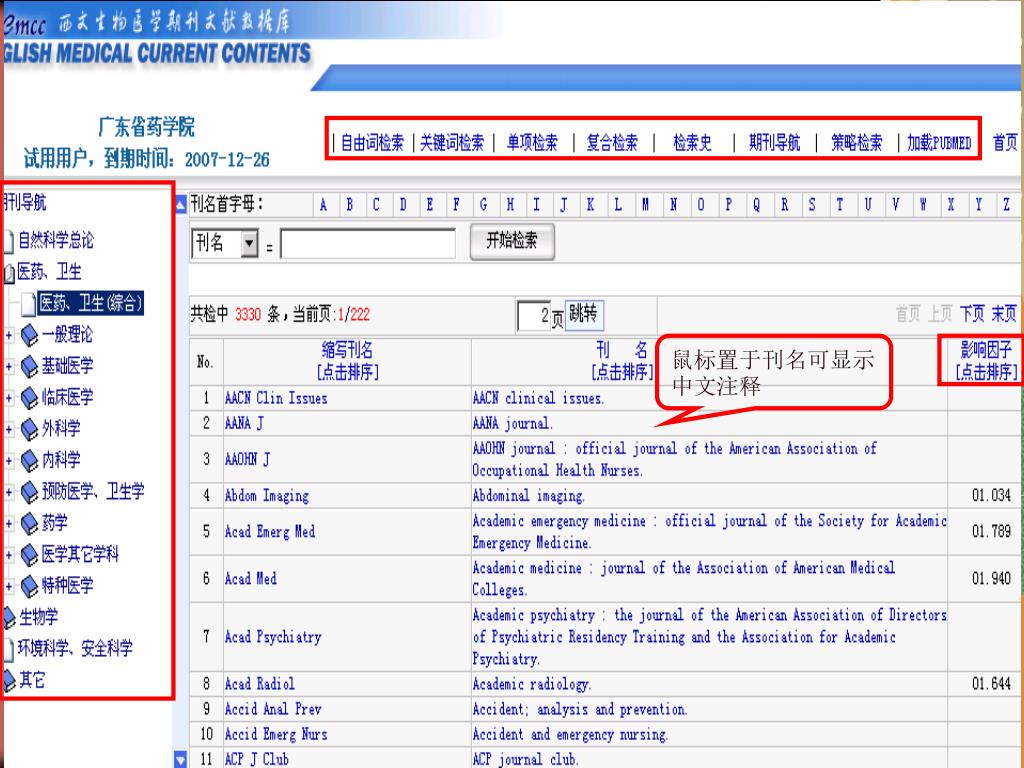1024x768 pixels.
Task: Expand the 内科学 tree node
Action: (x=8, y=460)
